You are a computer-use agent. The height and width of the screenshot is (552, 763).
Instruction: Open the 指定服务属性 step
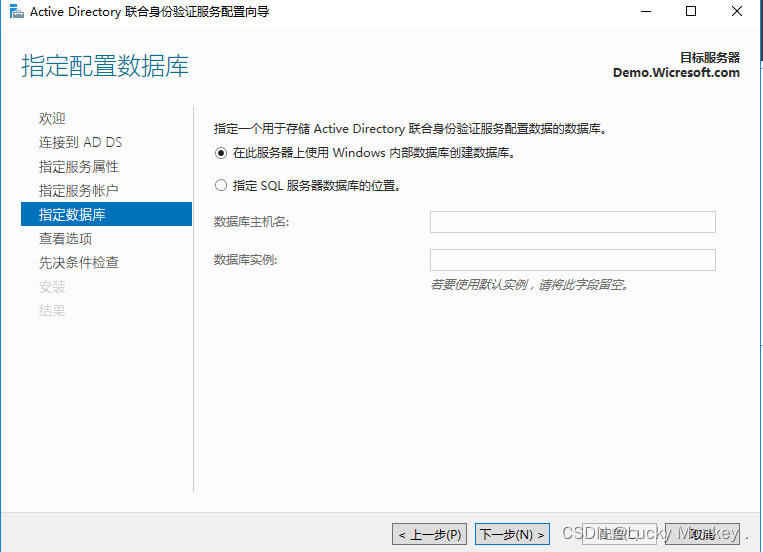79,166
